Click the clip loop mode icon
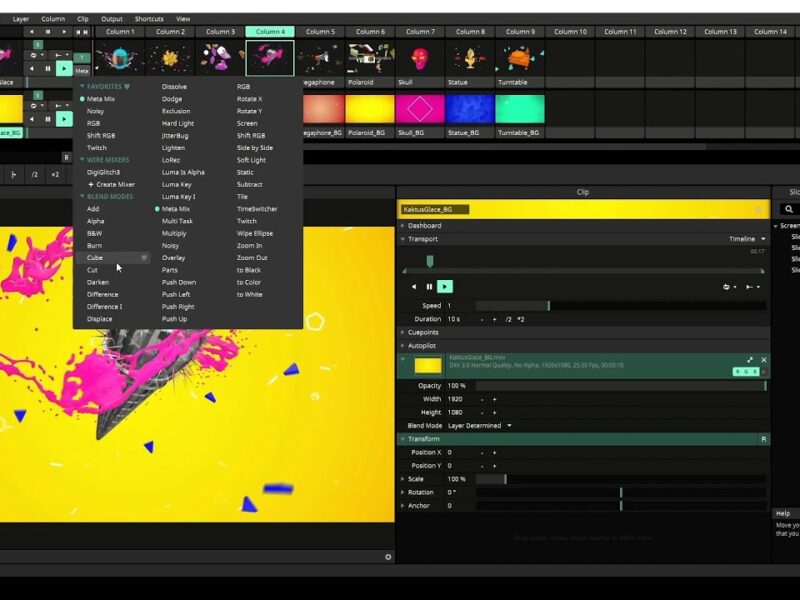Screen dimensions: 800x600 [727, 286]
